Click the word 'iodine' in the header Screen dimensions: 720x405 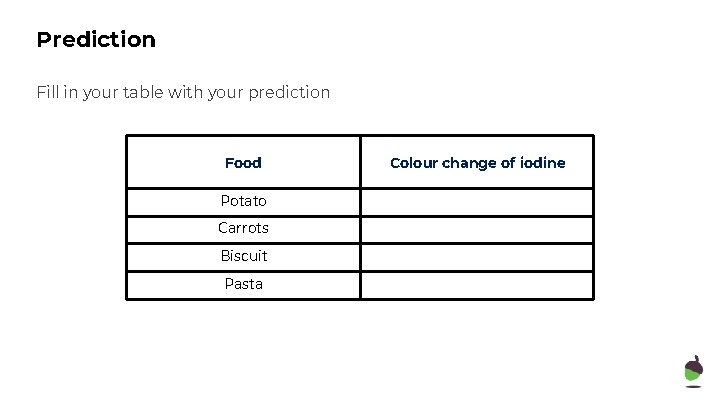click(x=542, y=163)
